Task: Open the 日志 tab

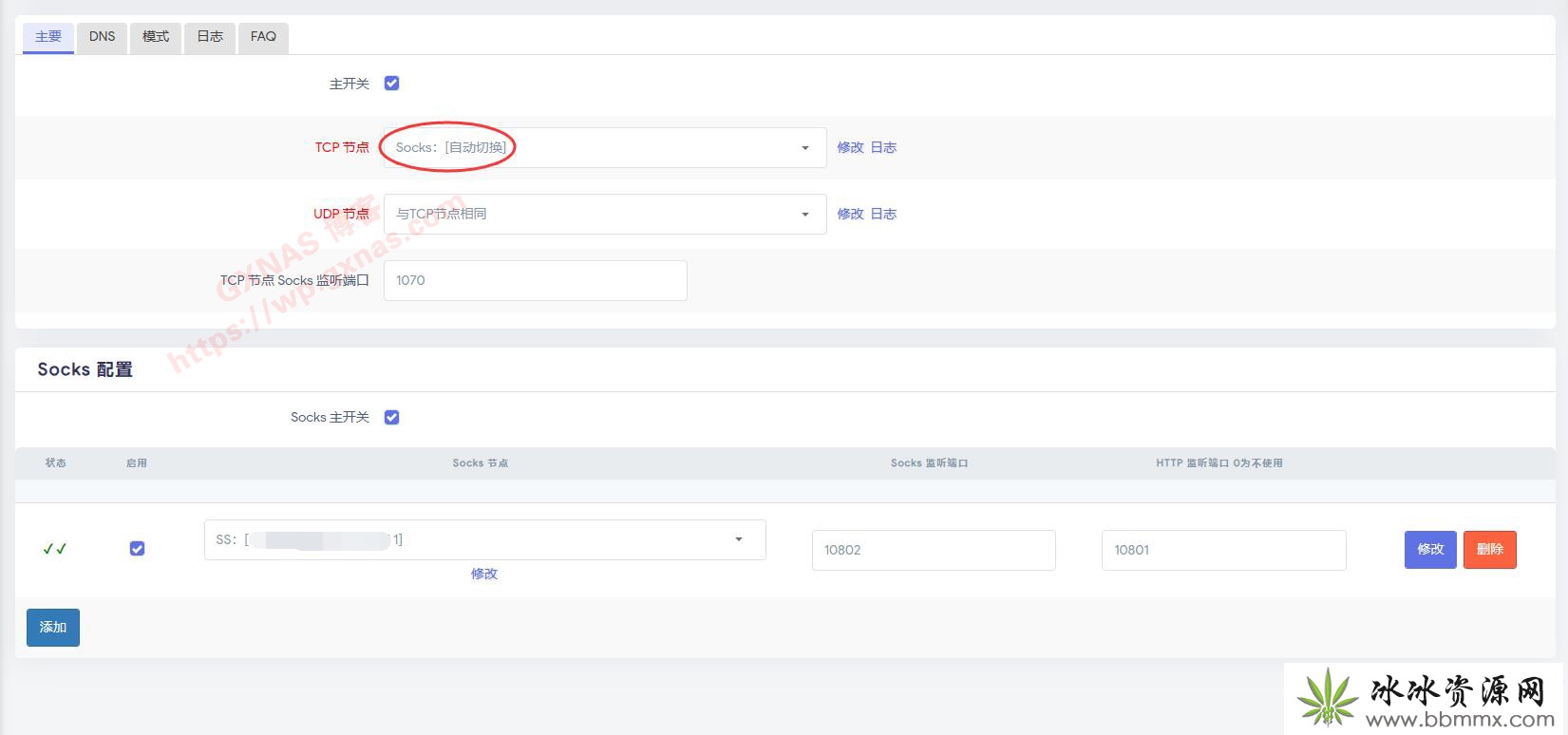Action: click(x=210, y=37)
